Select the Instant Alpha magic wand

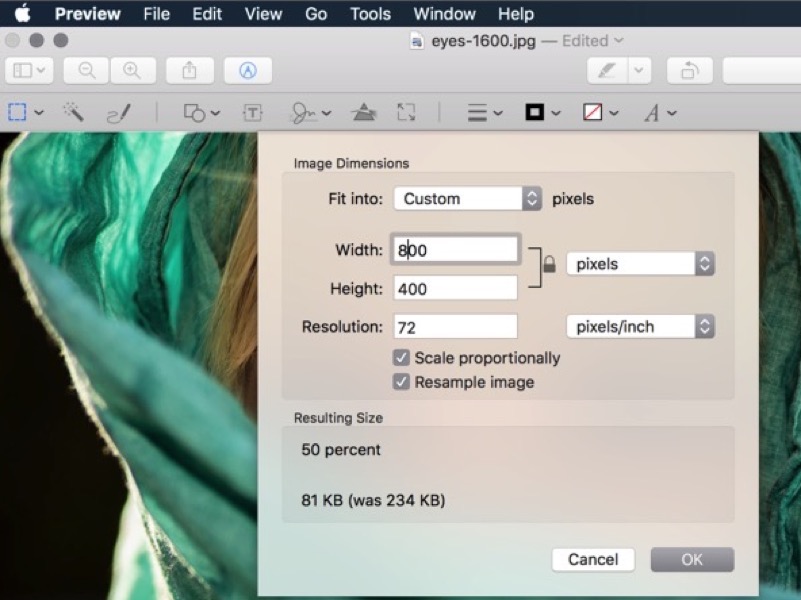73,112
